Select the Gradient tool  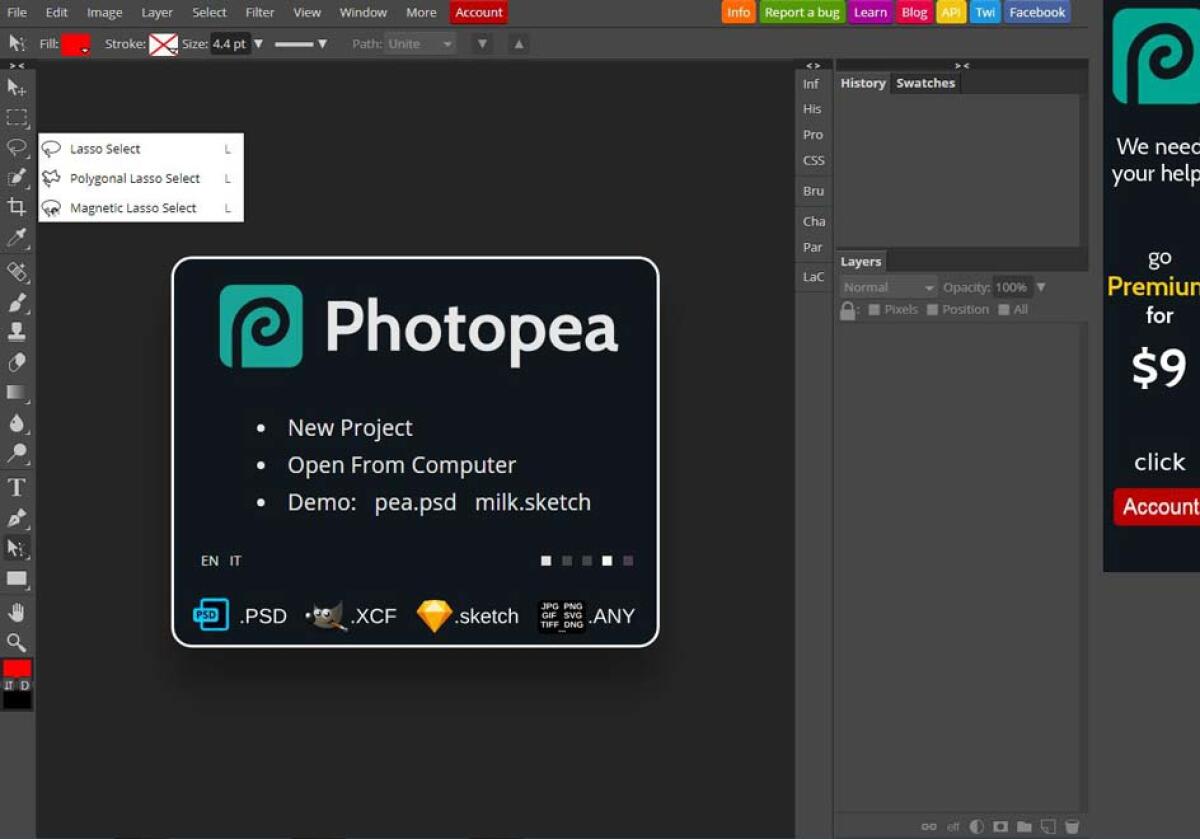(17, 392)
